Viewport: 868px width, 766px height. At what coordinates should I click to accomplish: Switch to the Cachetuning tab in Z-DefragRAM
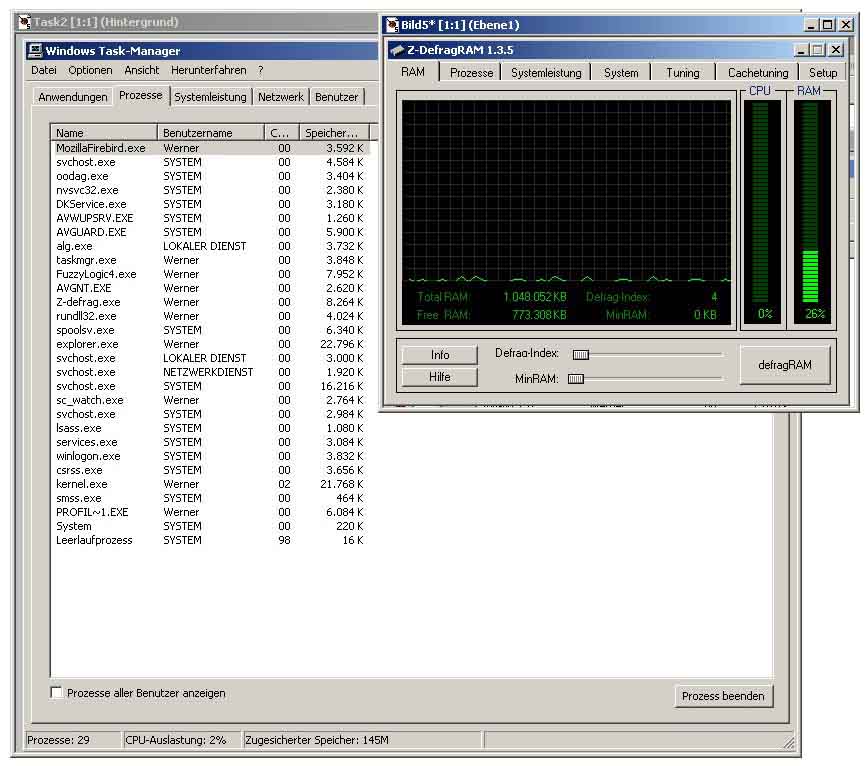[757, 73]
